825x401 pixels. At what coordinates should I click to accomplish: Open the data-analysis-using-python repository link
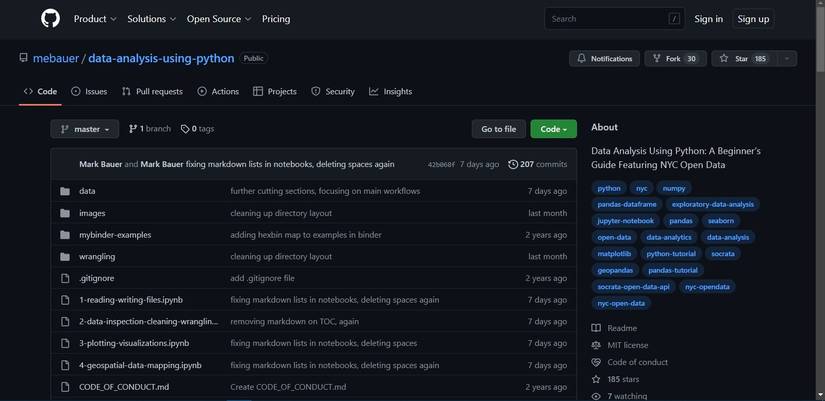pos(161,58)
